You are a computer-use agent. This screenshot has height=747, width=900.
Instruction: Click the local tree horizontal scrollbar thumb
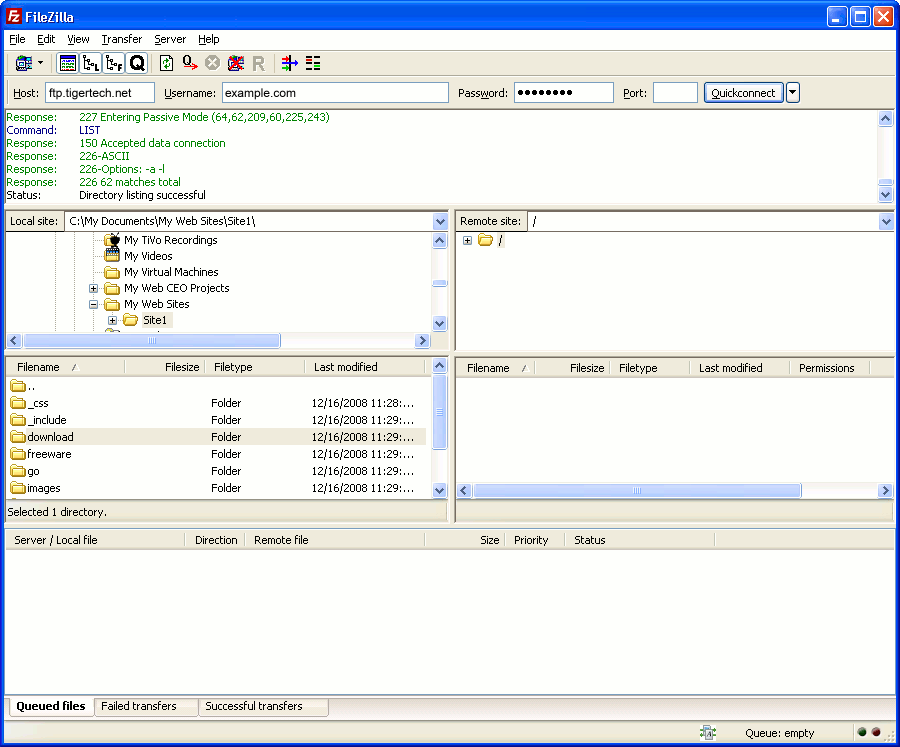tap(152, 340)
